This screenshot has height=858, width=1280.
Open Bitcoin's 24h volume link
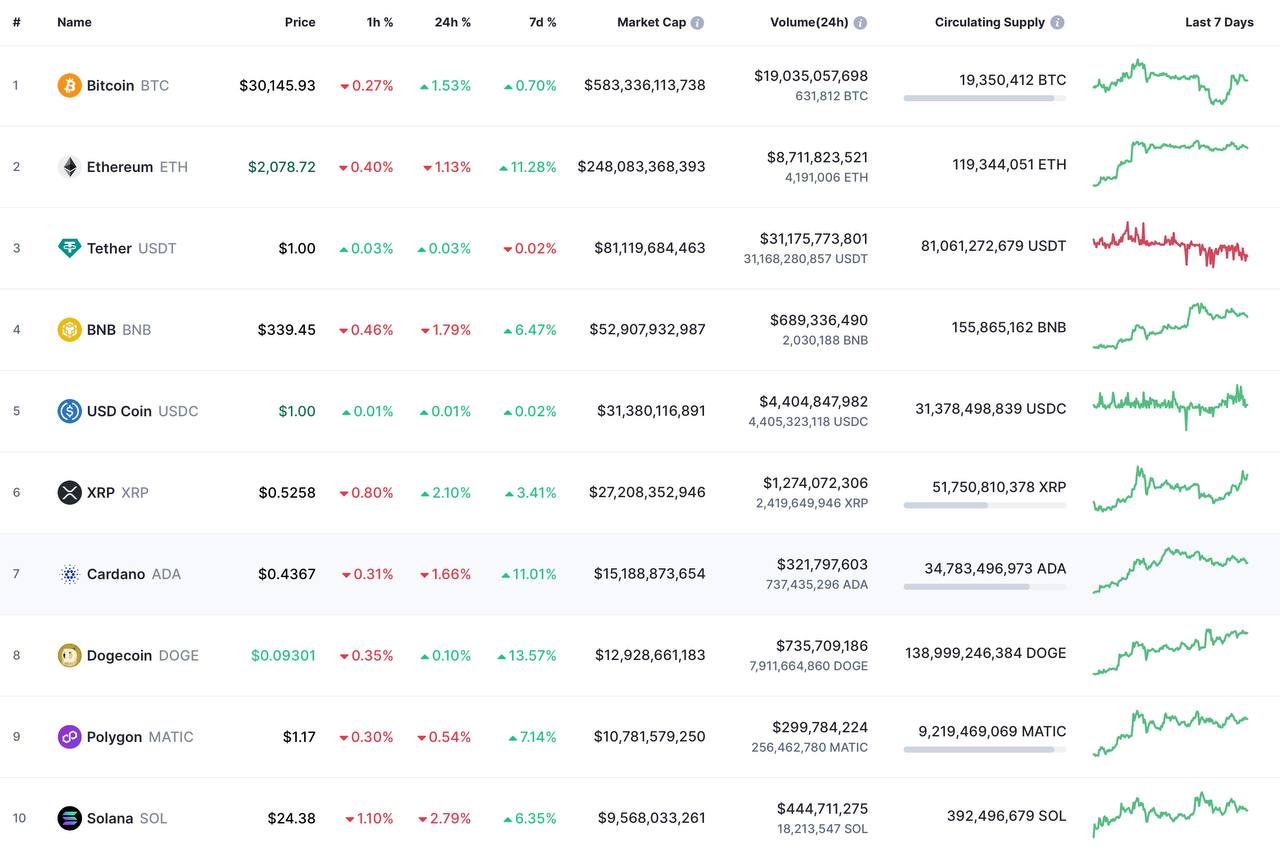coord(811,76)
